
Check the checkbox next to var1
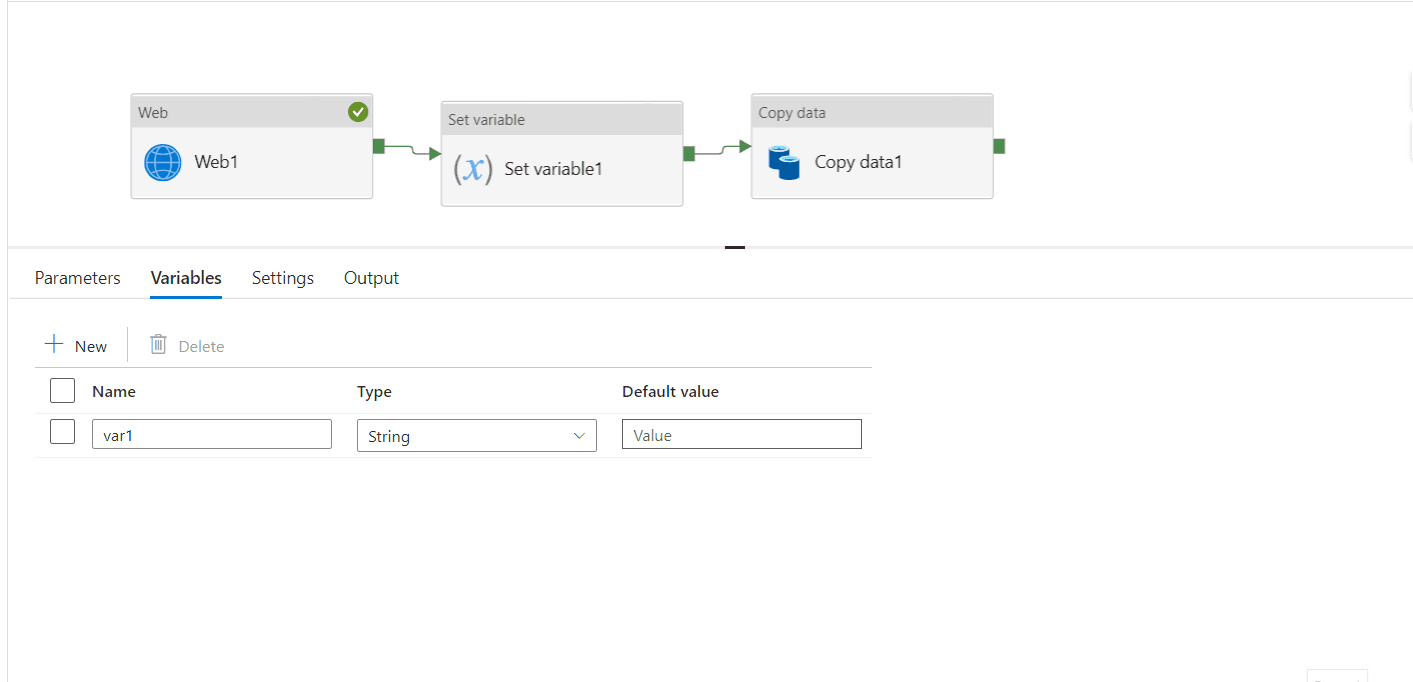62,431
